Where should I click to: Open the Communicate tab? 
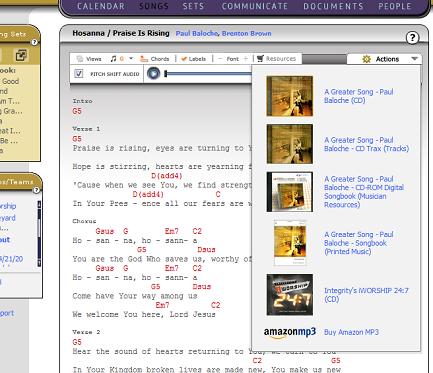255,6
